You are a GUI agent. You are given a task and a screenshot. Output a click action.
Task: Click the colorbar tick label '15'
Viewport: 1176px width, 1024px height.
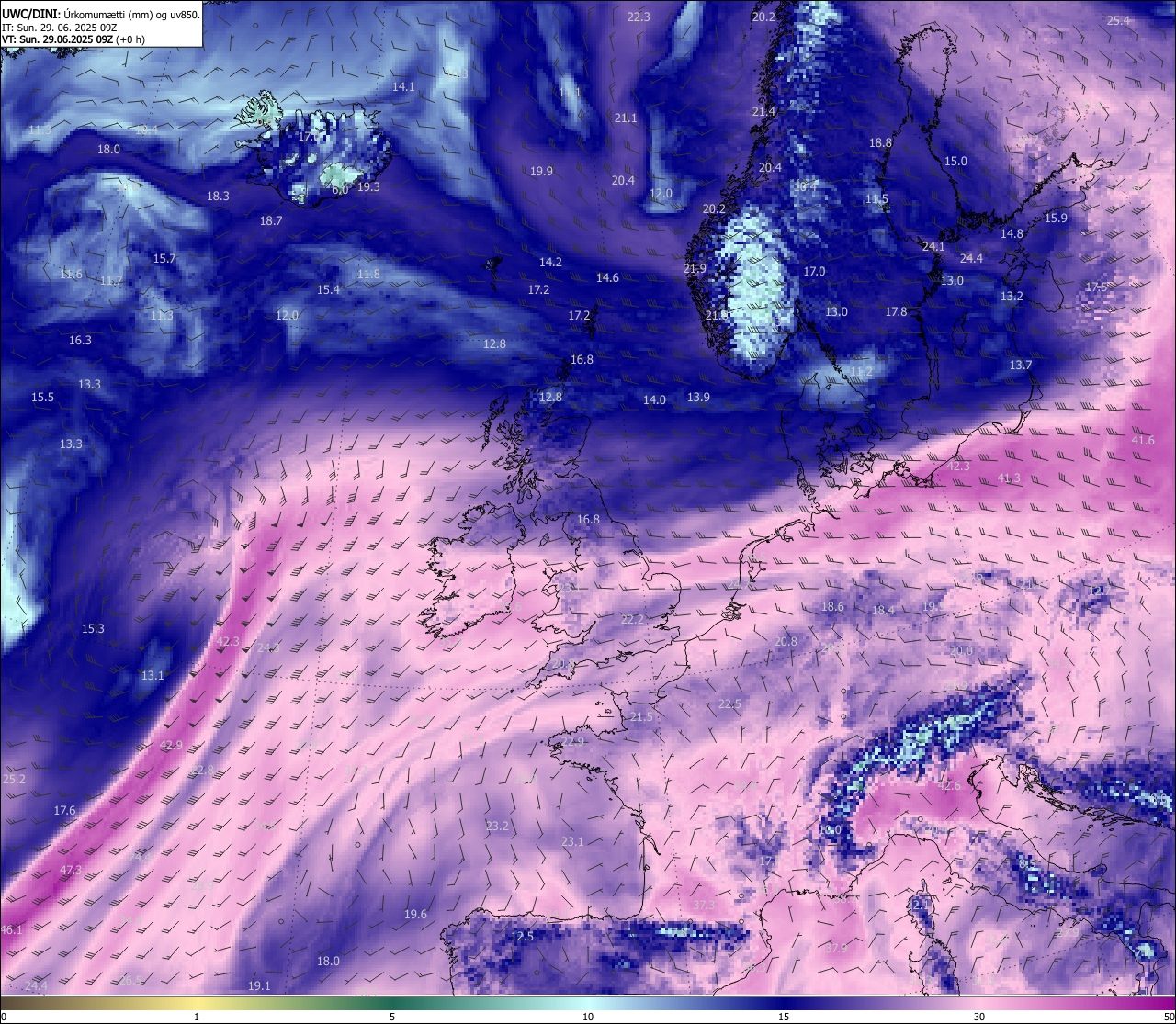click(784, 1017)
